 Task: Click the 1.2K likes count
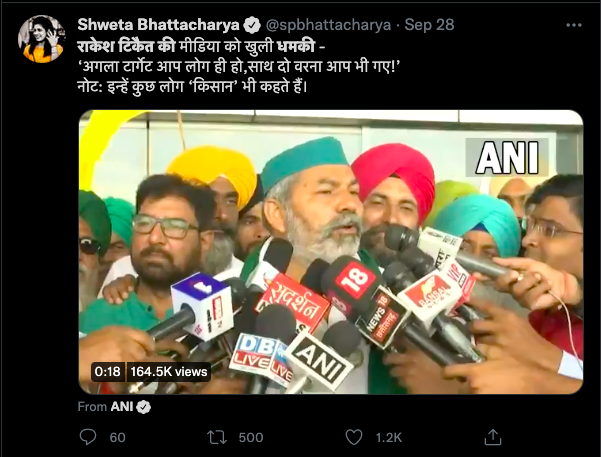pos(389,437)
